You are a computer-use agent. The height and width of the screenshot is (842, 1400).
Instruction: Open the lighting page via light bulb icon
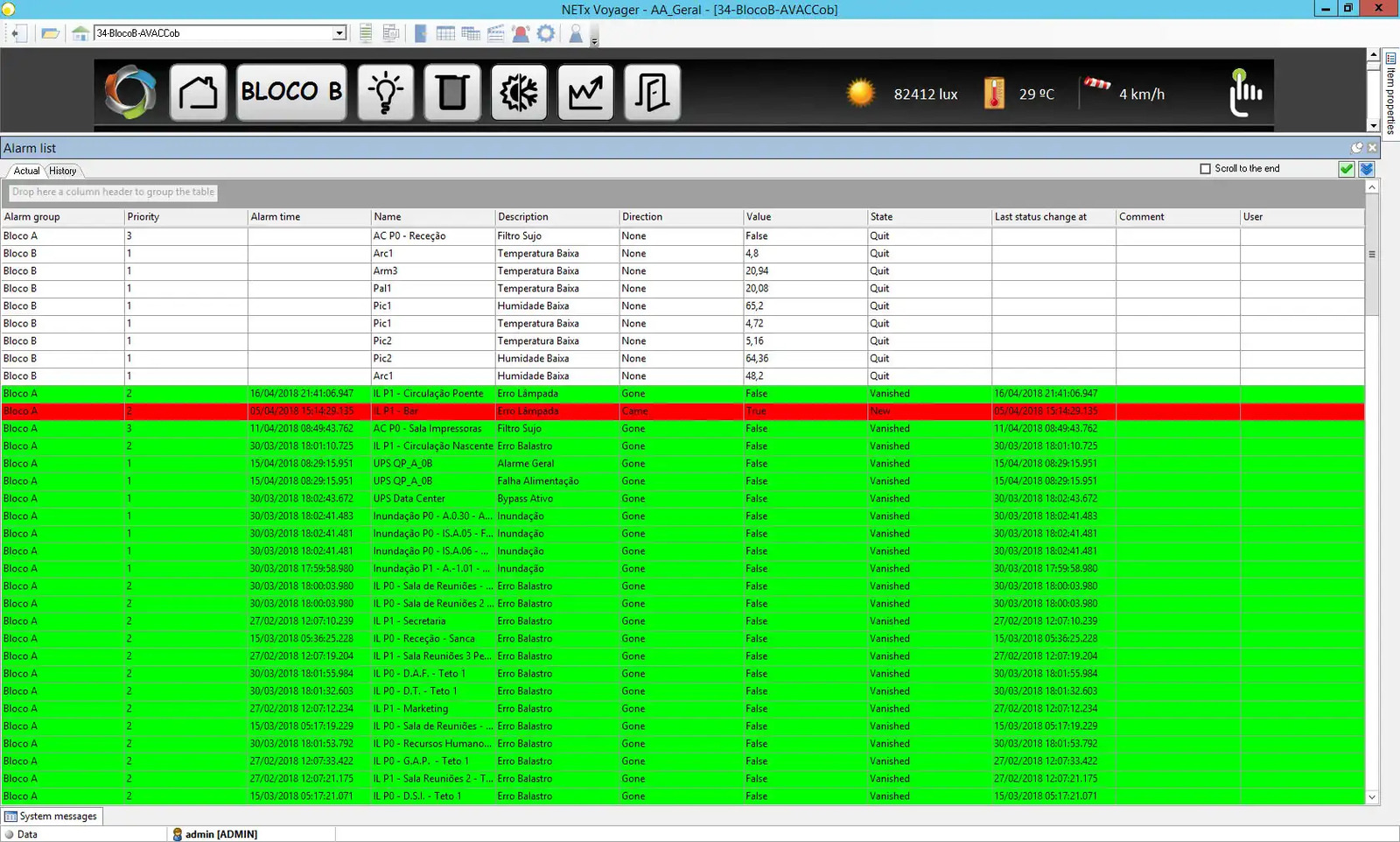pos(385,92)
